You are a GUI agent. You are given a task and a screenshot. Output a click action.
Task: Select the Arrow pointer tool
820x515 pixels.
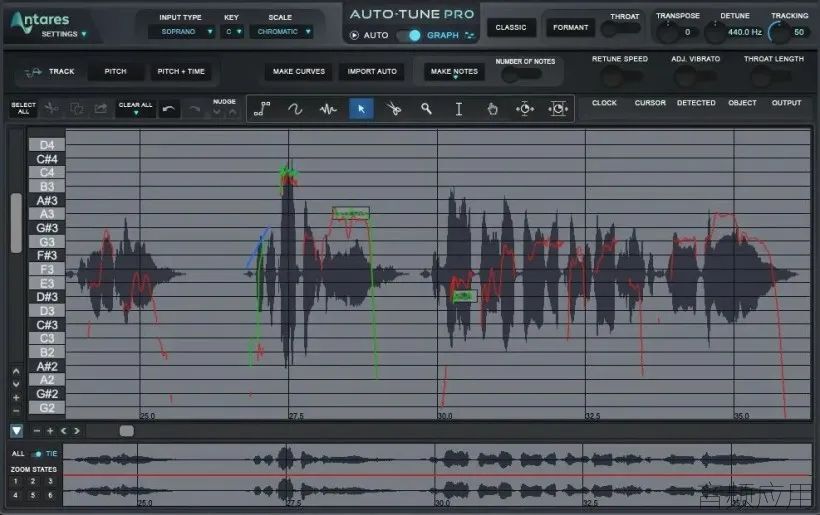point(361,109)
